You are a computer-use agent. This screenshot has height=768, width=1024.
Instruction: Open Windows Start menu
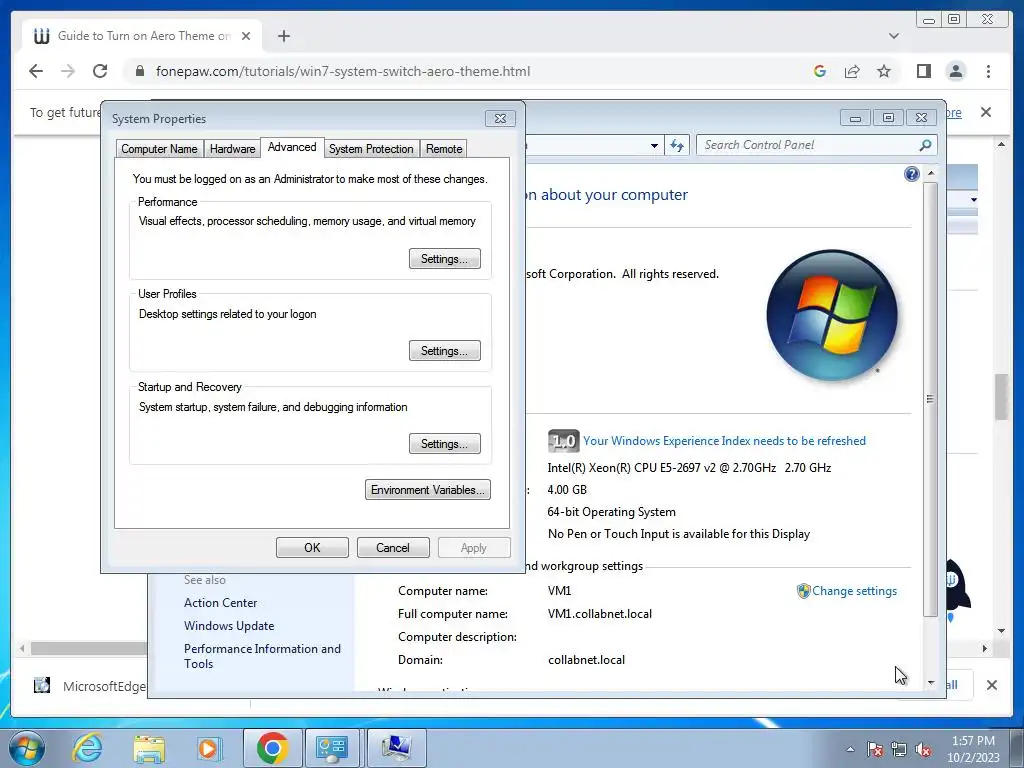[27, 748]
